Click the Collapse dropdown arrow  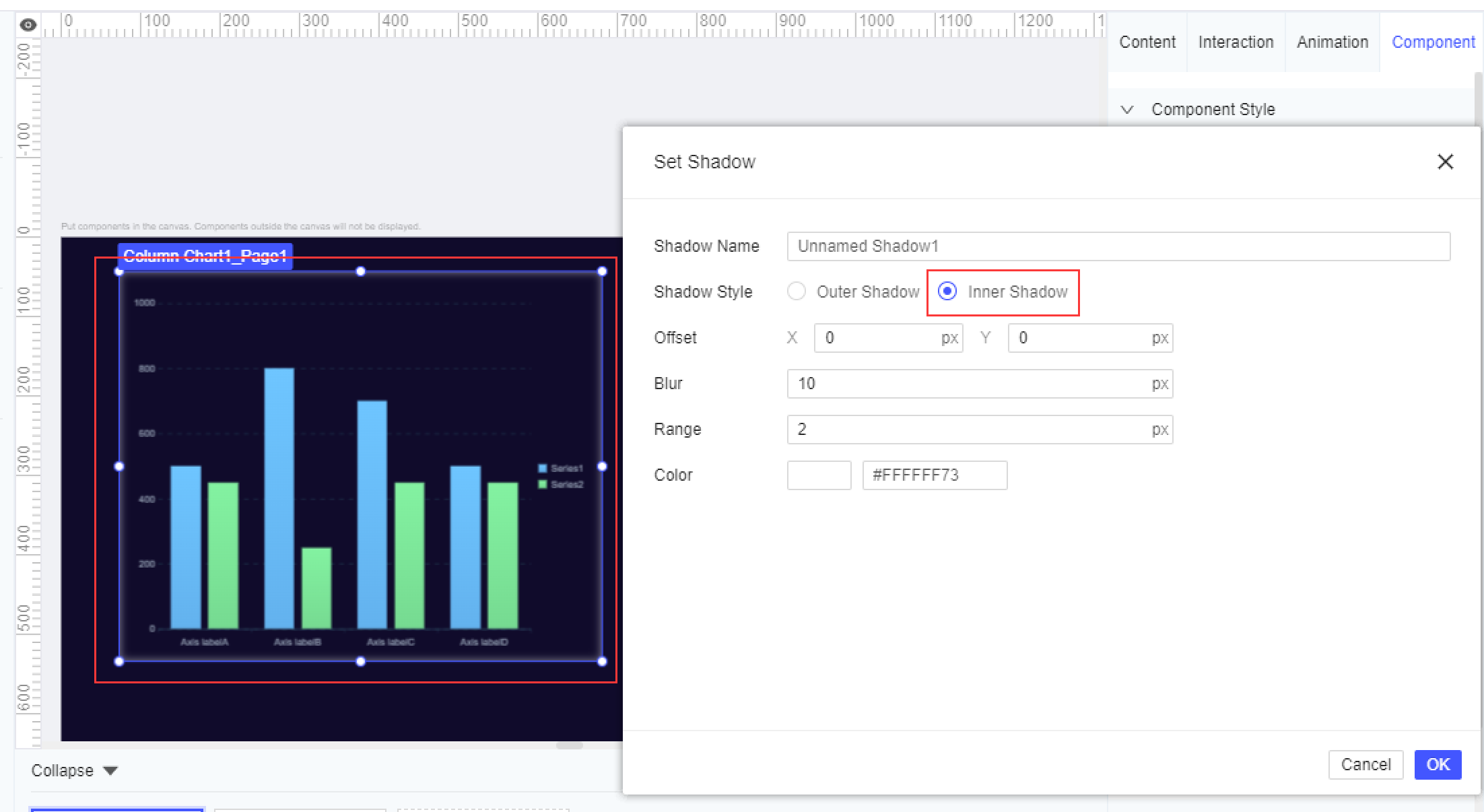click(110, 770)
